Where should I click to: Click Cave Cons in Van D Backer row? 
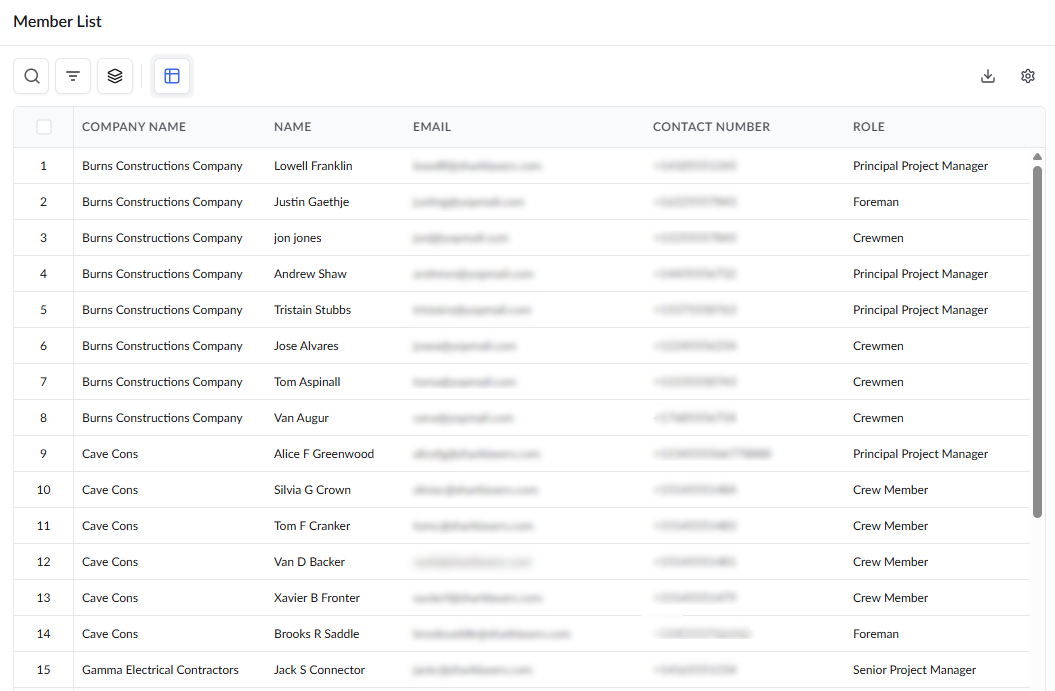coord(110,562)
